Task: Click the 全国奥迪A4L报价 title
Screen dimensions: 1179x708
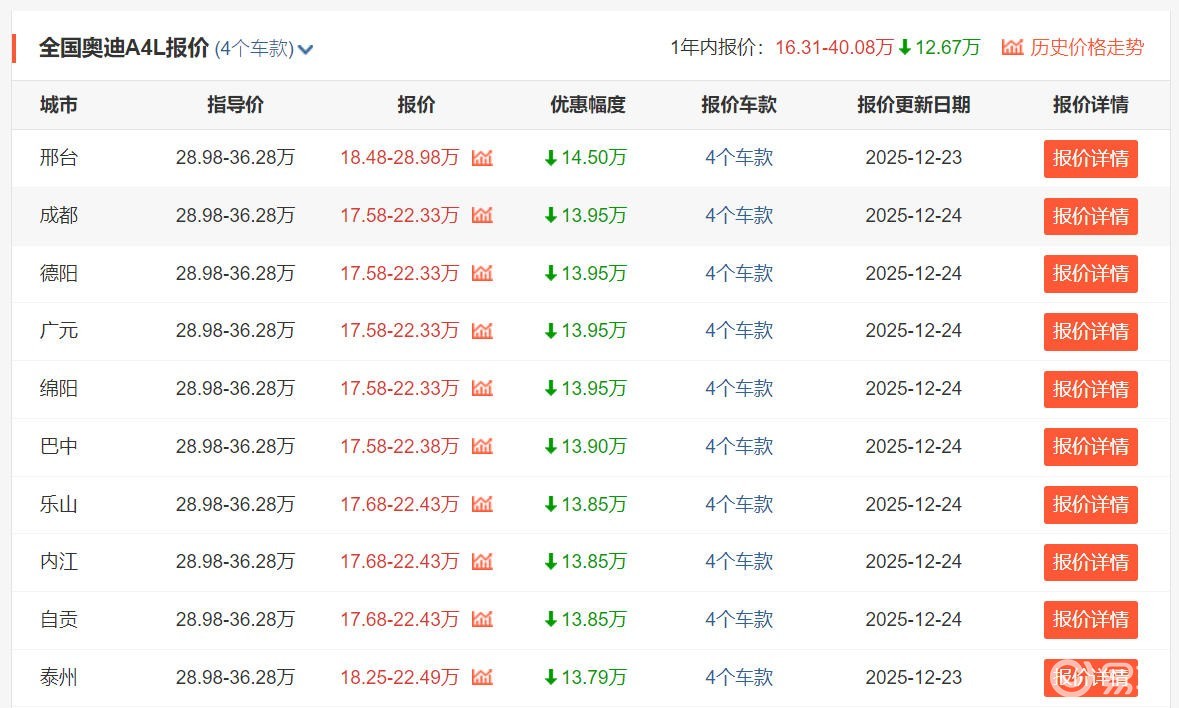Action: [124, 47]
